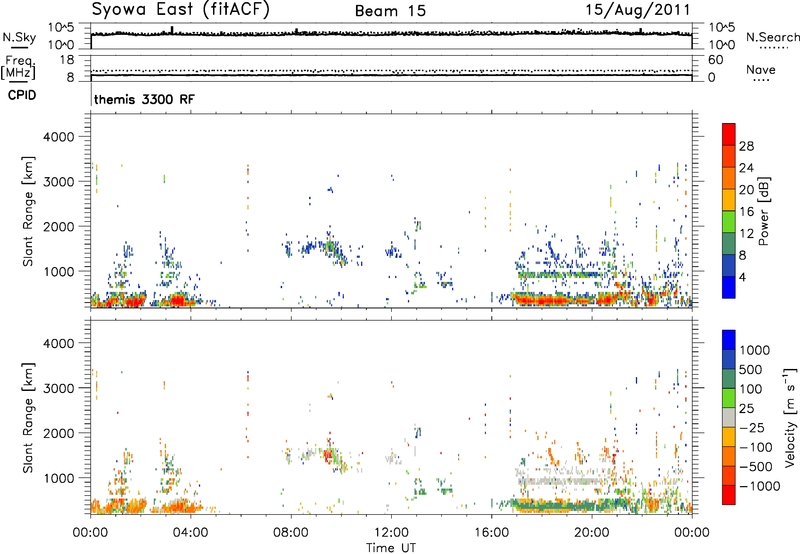Click the "N.Sky" legend label
This screenshot has height=554, width=800.
pos(19,37)
